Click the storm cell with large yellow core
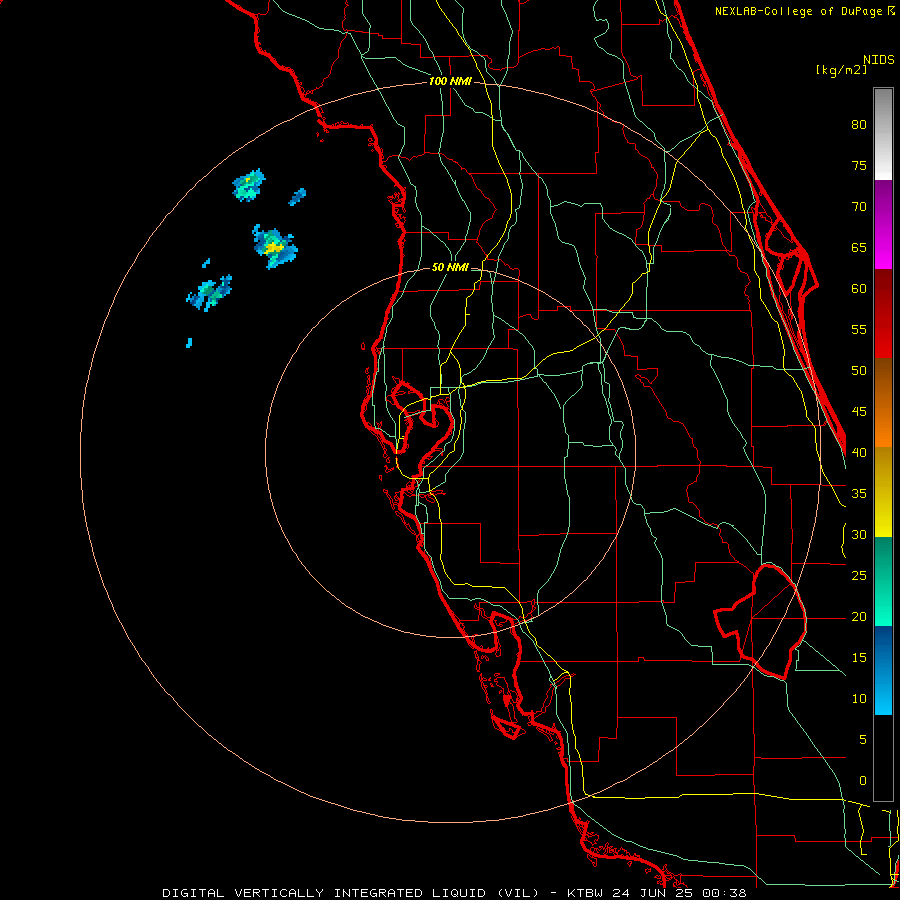The image size is (900, 900). point(275,247)
